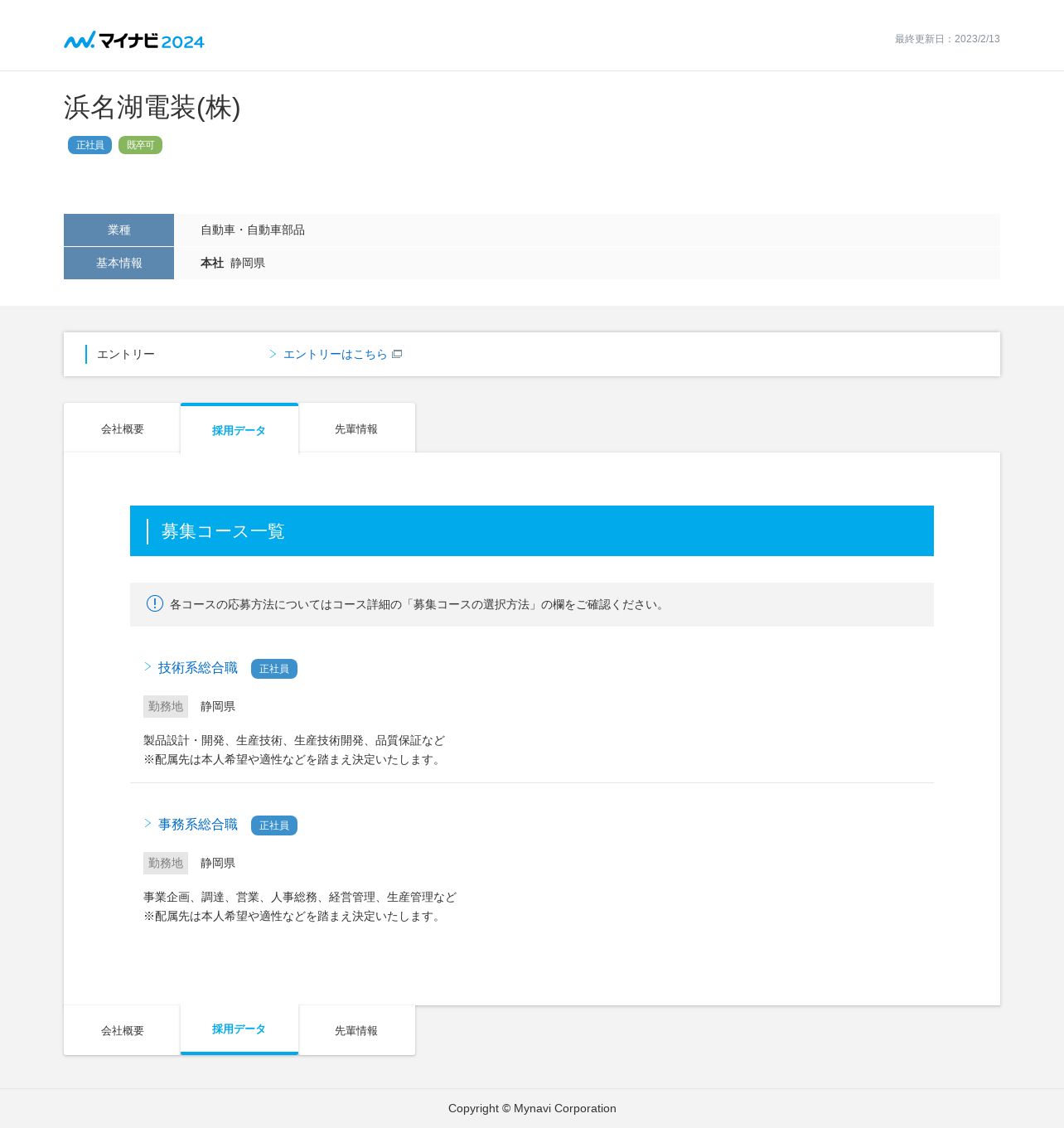Open bottom 先輩情報 tab

click(x=356, y=1030)
